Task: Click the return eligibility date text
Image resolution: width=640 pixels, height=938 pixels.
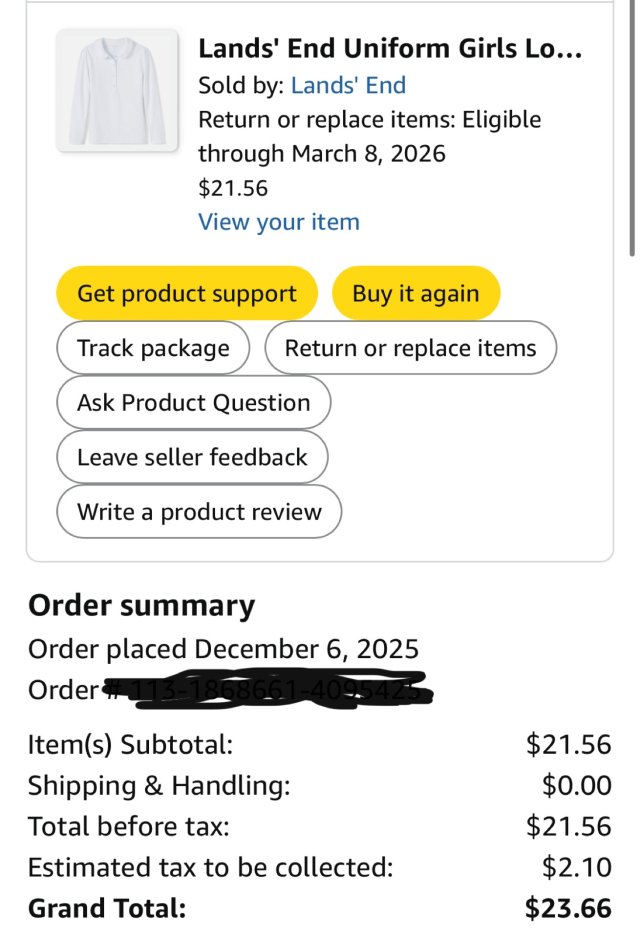Action: point(369,137)
